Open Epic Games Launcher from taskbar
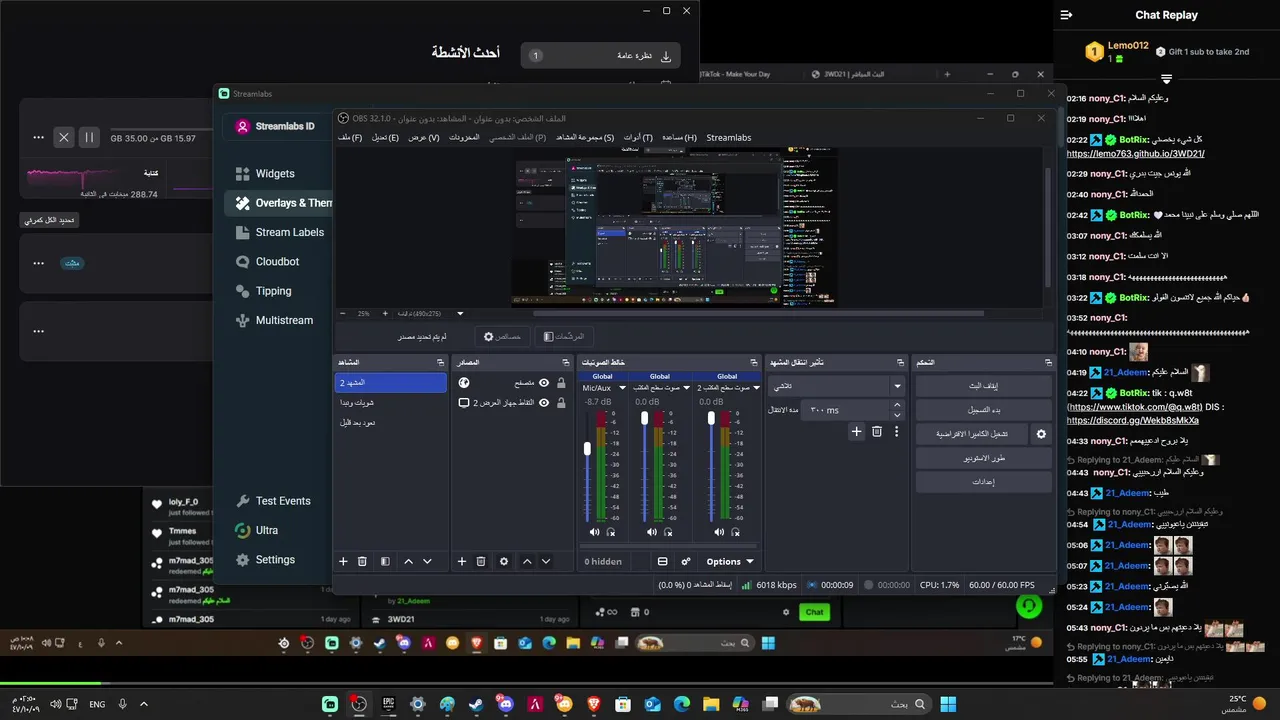 click(x=388, y=704)
